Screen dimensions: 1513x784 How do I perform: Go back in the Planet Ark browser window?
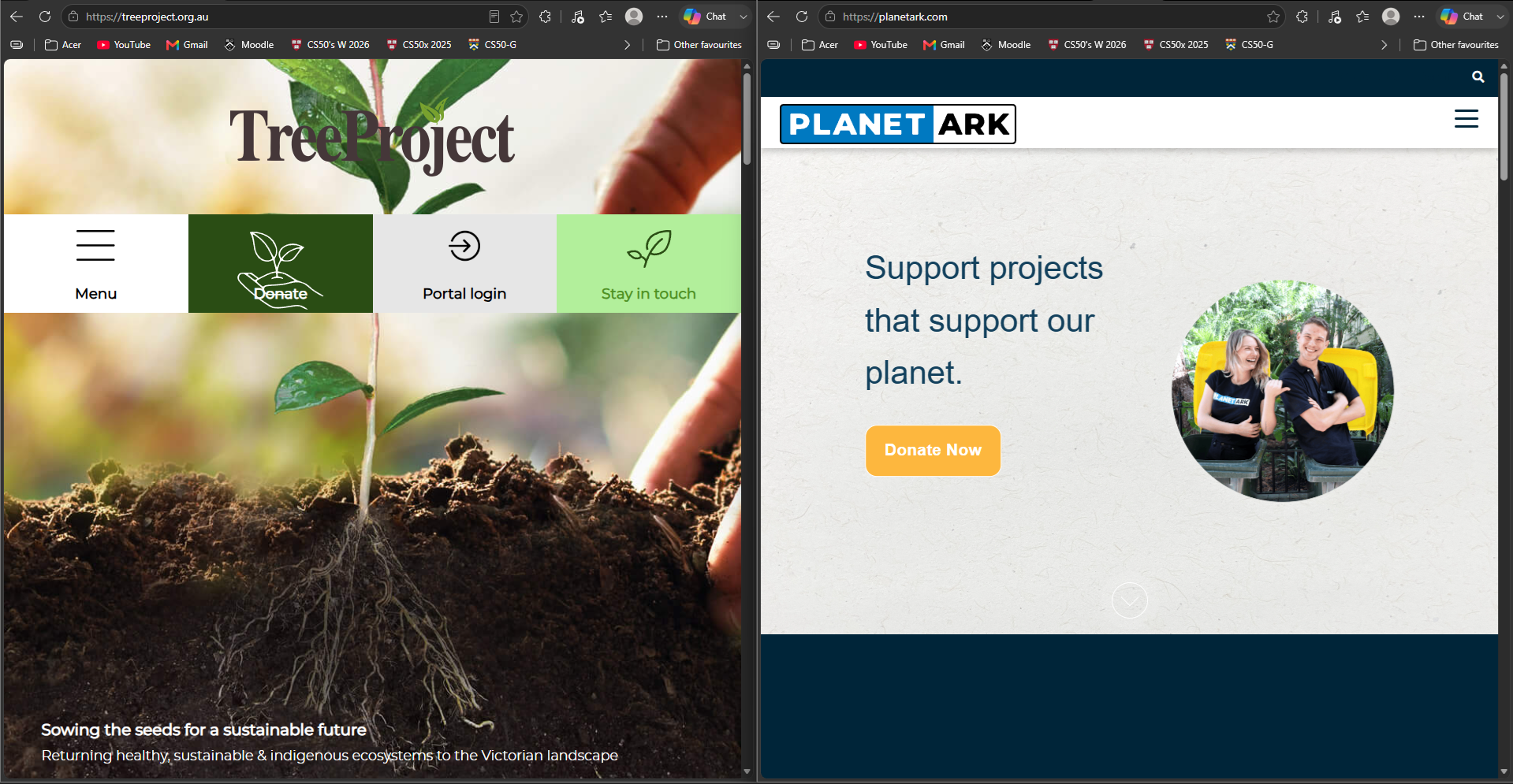(x=773, y=17)
